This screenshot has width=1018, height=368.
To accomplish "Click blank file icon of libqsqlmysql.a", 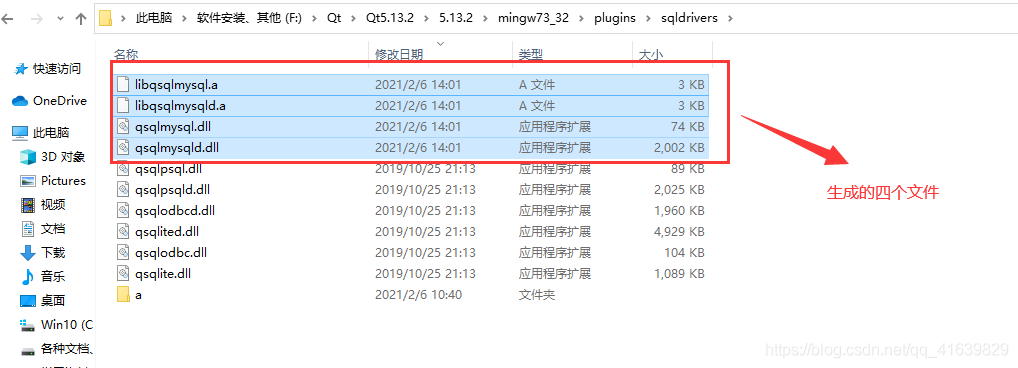I will point(123,84).
